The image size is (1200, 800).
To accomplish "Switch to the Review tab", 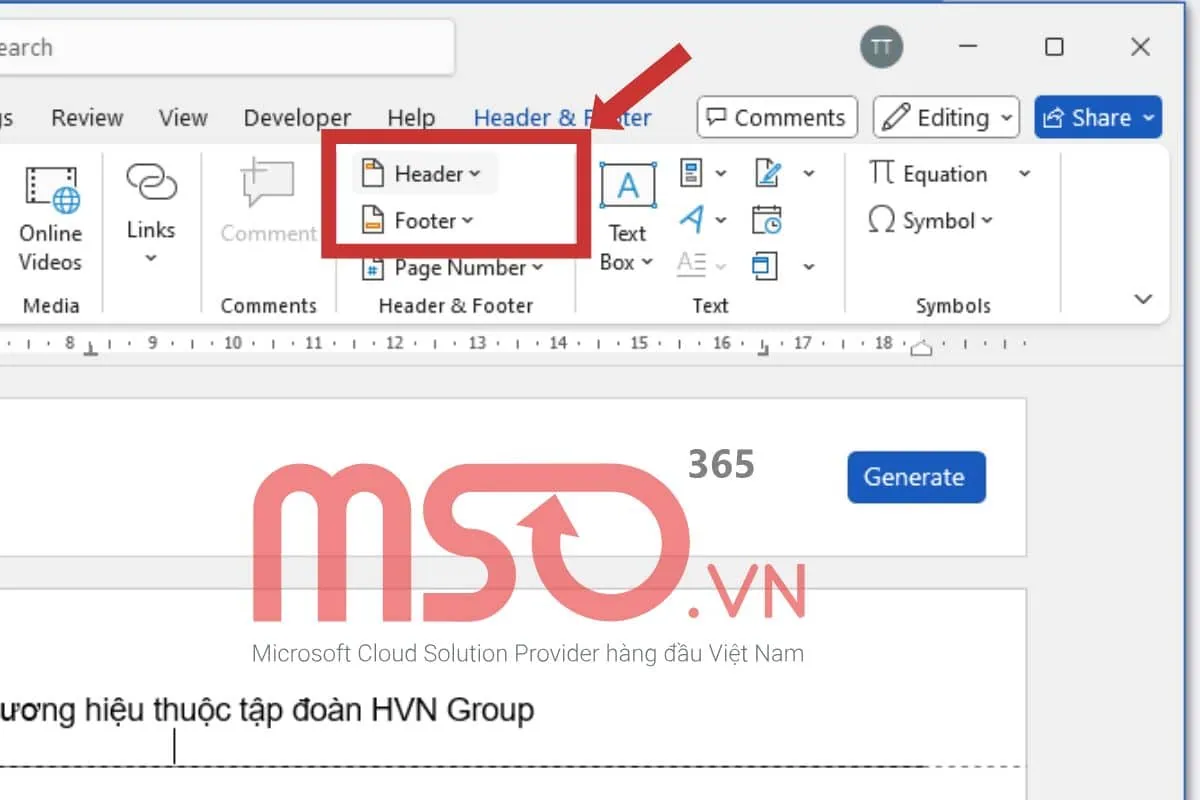I will (87, 118).
